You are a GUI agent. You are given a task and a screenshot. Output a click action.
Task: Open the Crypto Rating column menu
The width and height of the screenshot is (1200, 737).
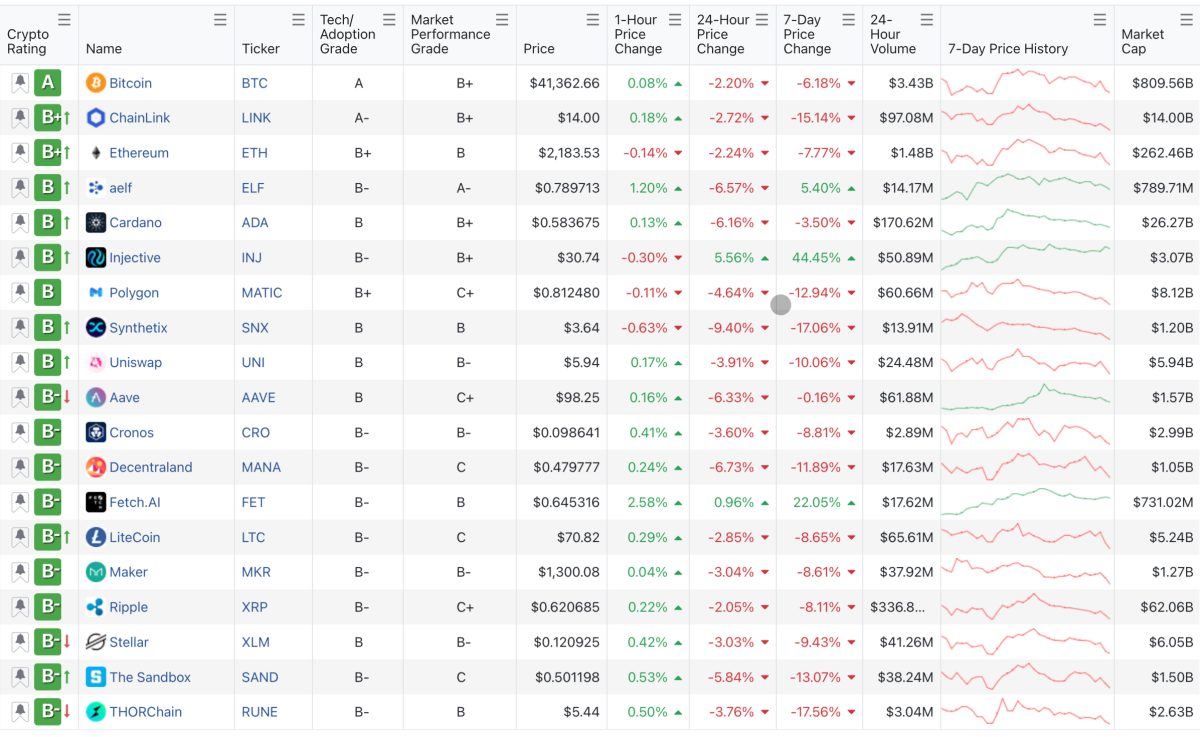(64, 20)
